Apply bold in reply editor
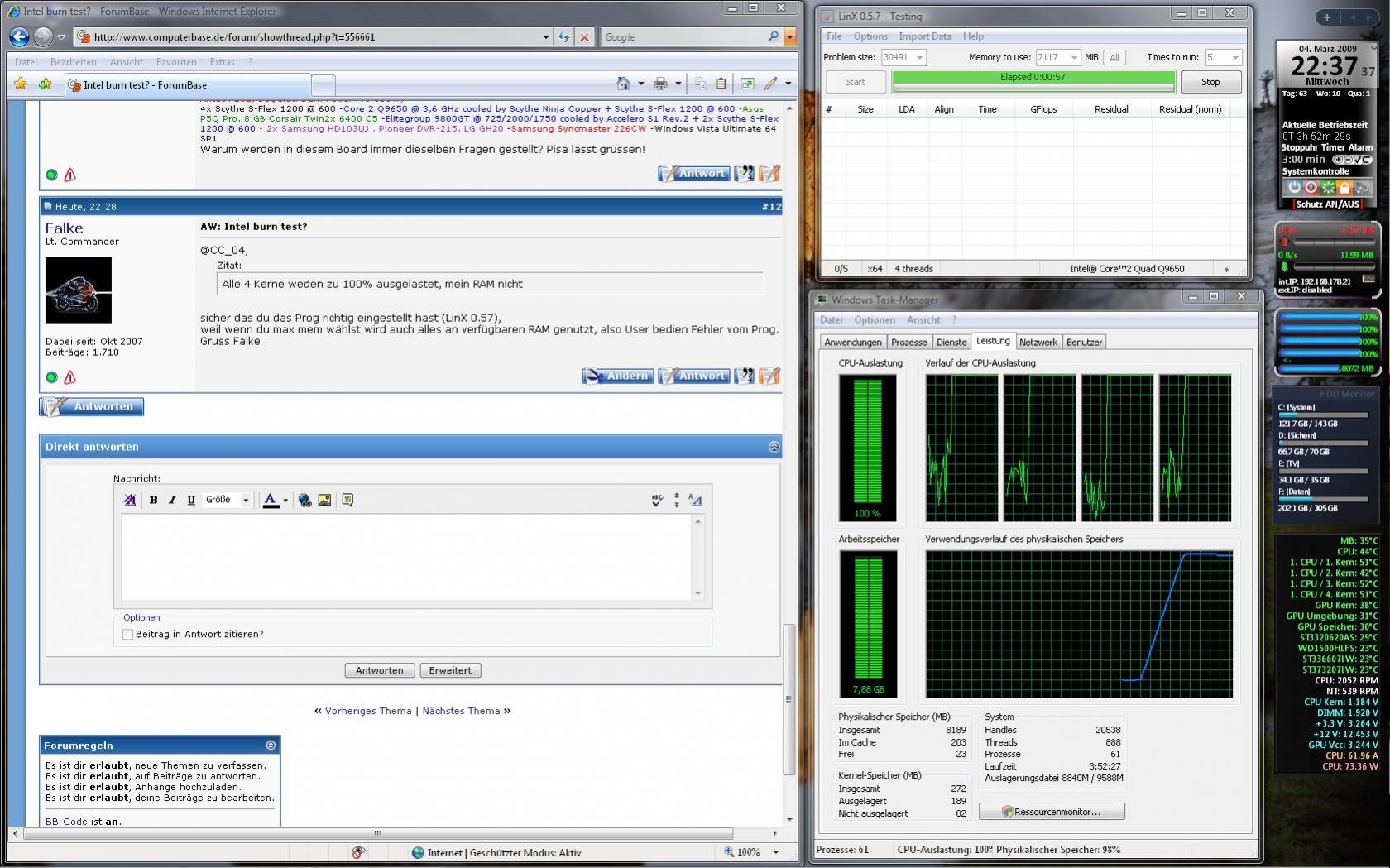The width and height of the screenshot is (1390, 868). tap(153, 500)
